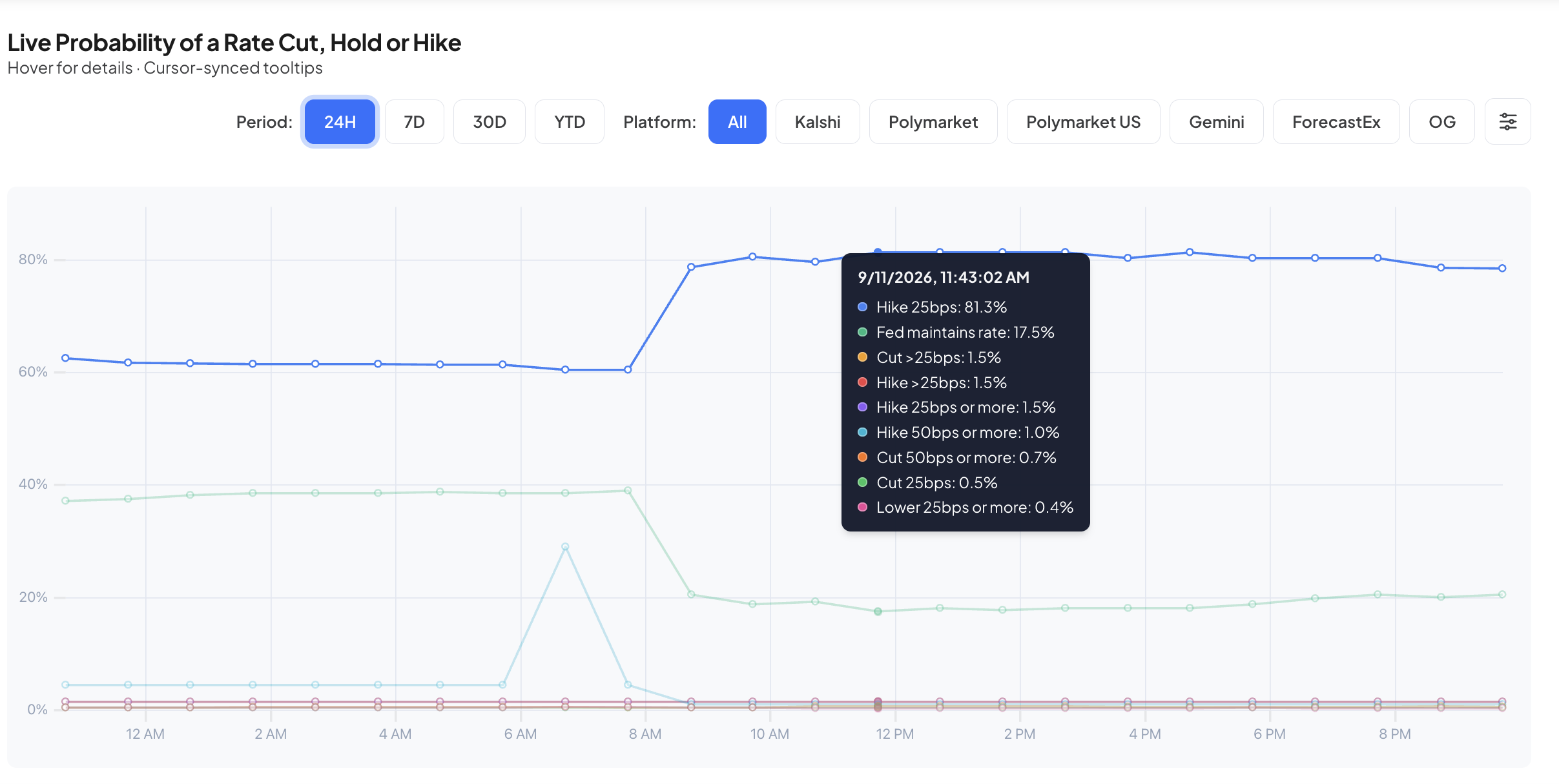Screen dimensions: 1559x784
Task: Click the first Hike 25bps data point
Action: (65, 358)
